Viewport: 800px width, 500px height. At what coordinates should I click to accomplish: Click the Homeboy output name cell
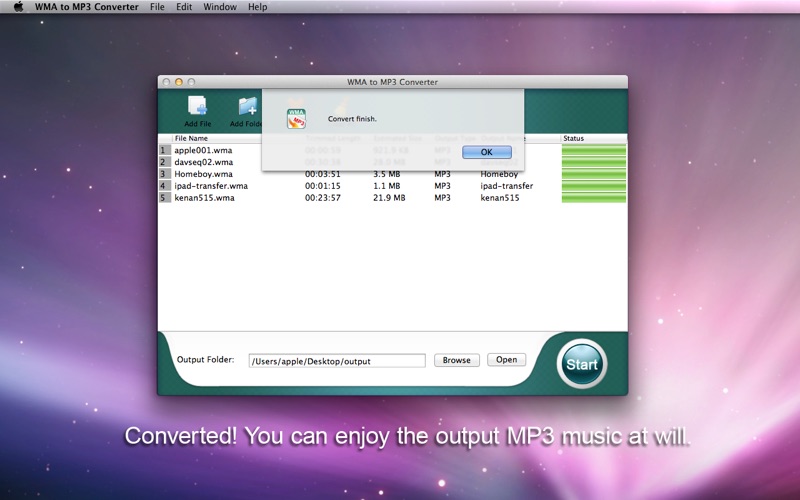click(x=499, y=174)
